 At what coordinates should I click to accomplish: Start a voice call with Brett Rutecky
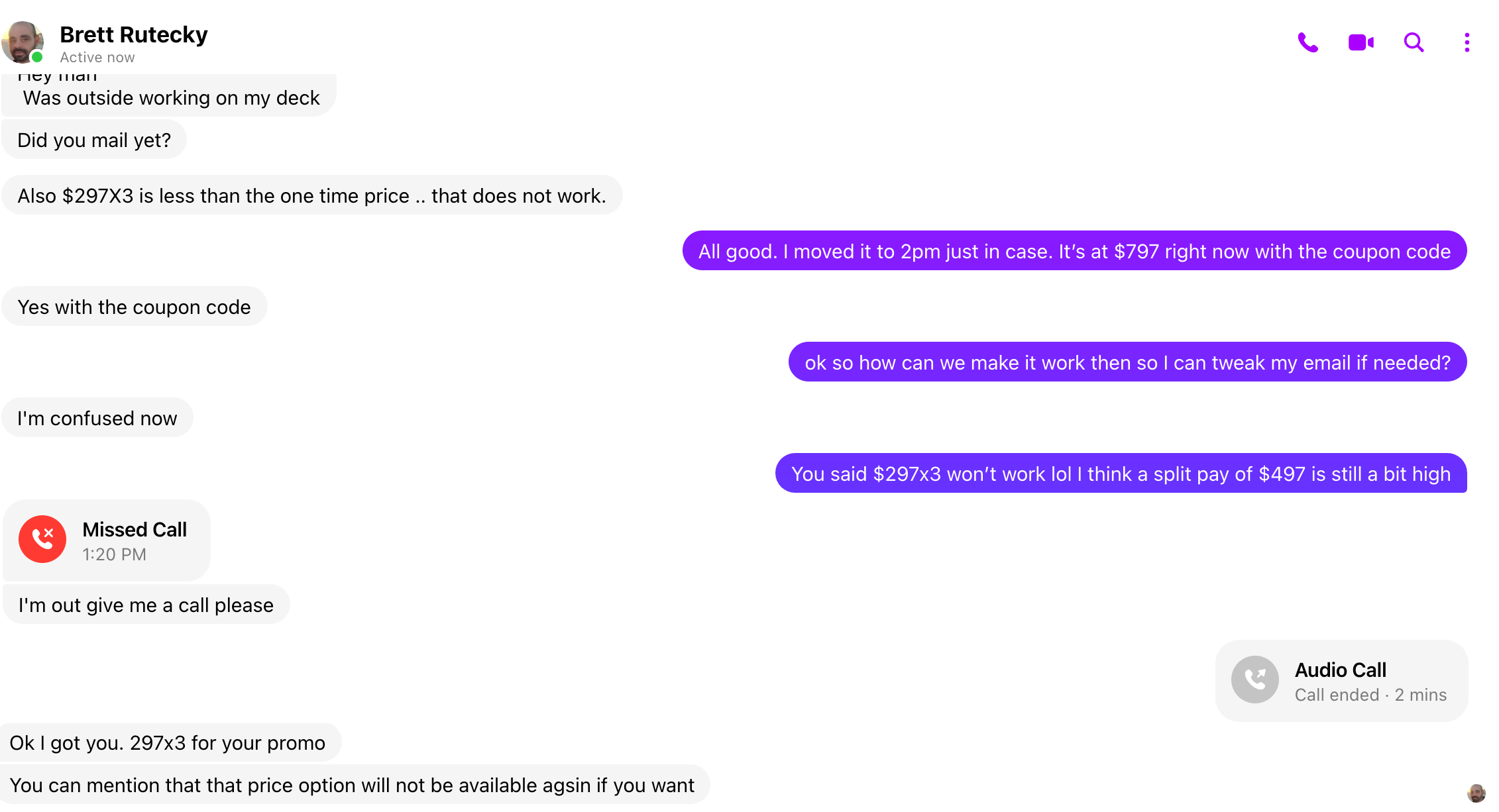1307,42
